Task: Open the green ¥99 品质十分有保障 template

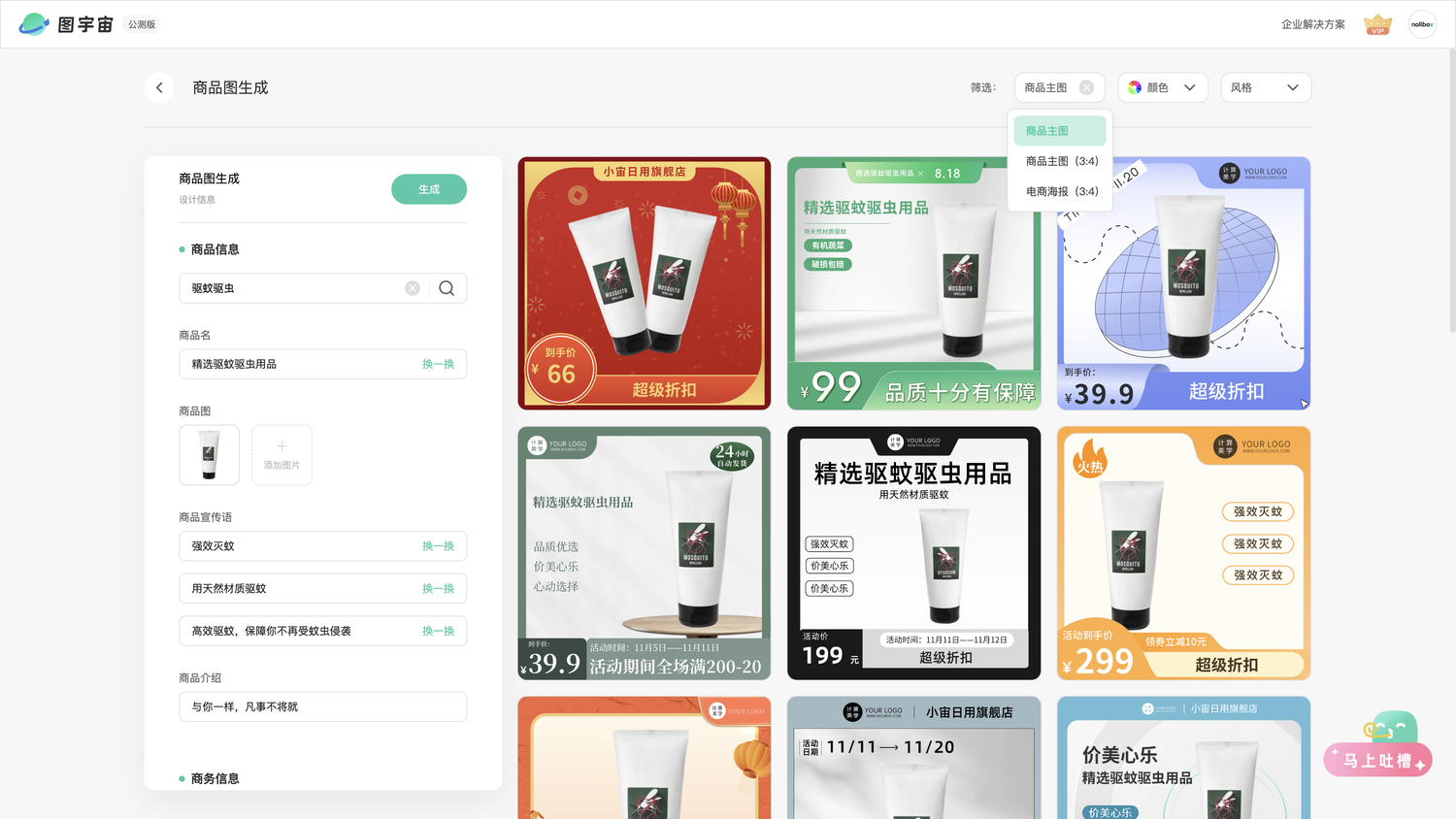Action: [913, 283]
